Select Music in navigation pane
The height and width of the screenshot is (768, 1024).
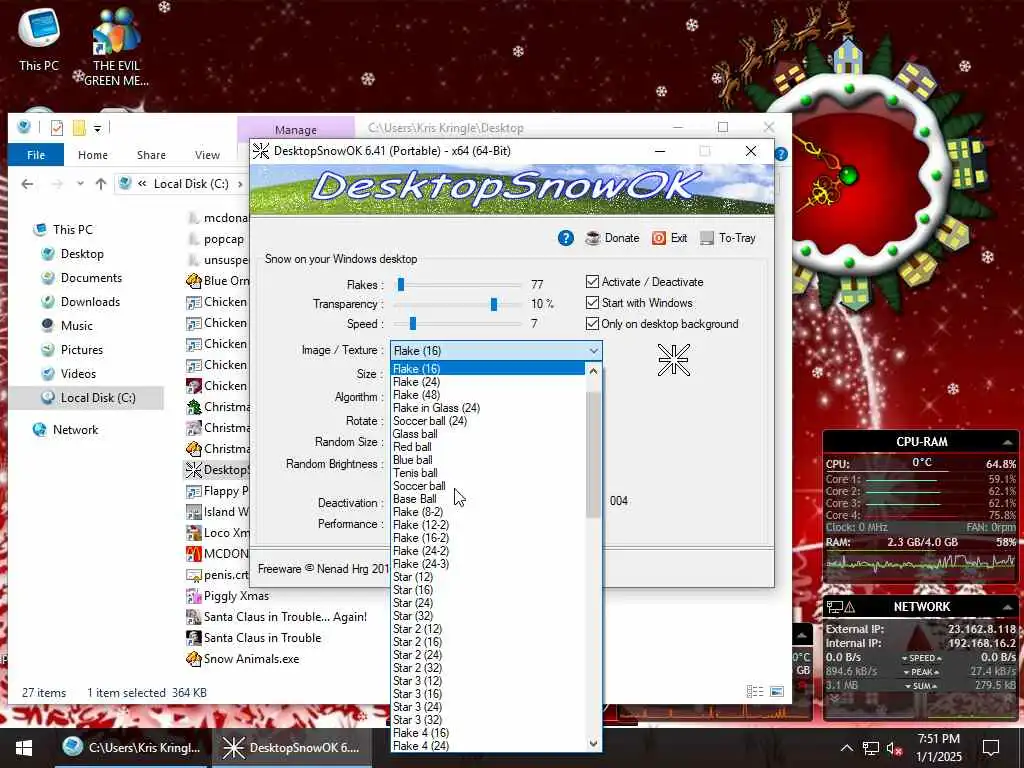pos(76,325)
